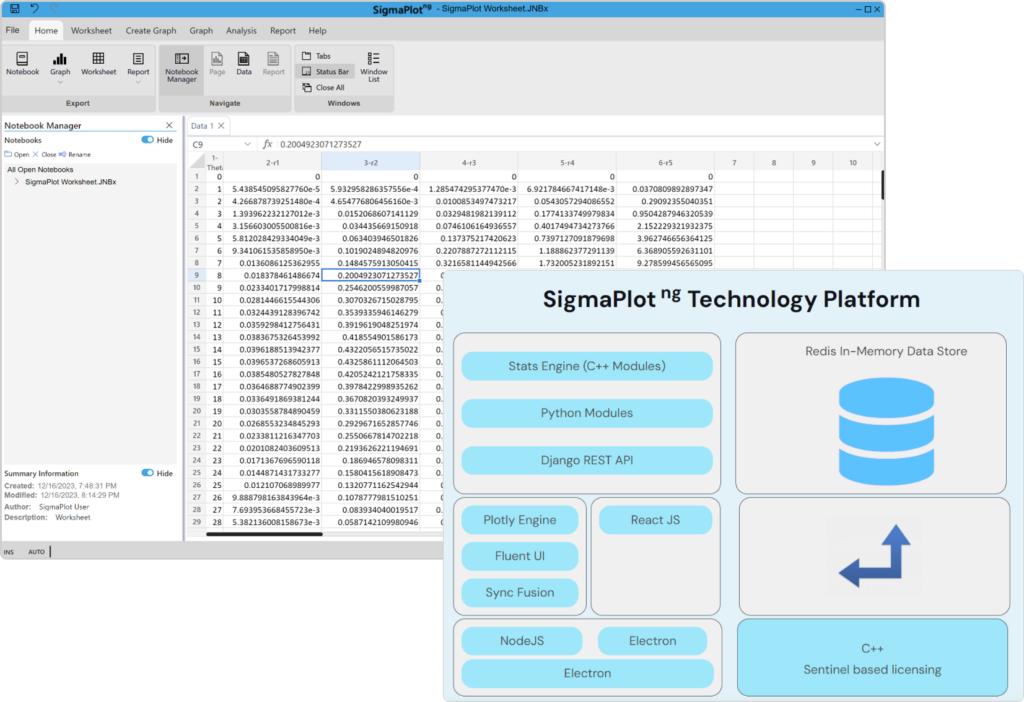This screenshot has height=702, width=1024.
Task: Open the Notebook Manager panel button
Action: 181,66
